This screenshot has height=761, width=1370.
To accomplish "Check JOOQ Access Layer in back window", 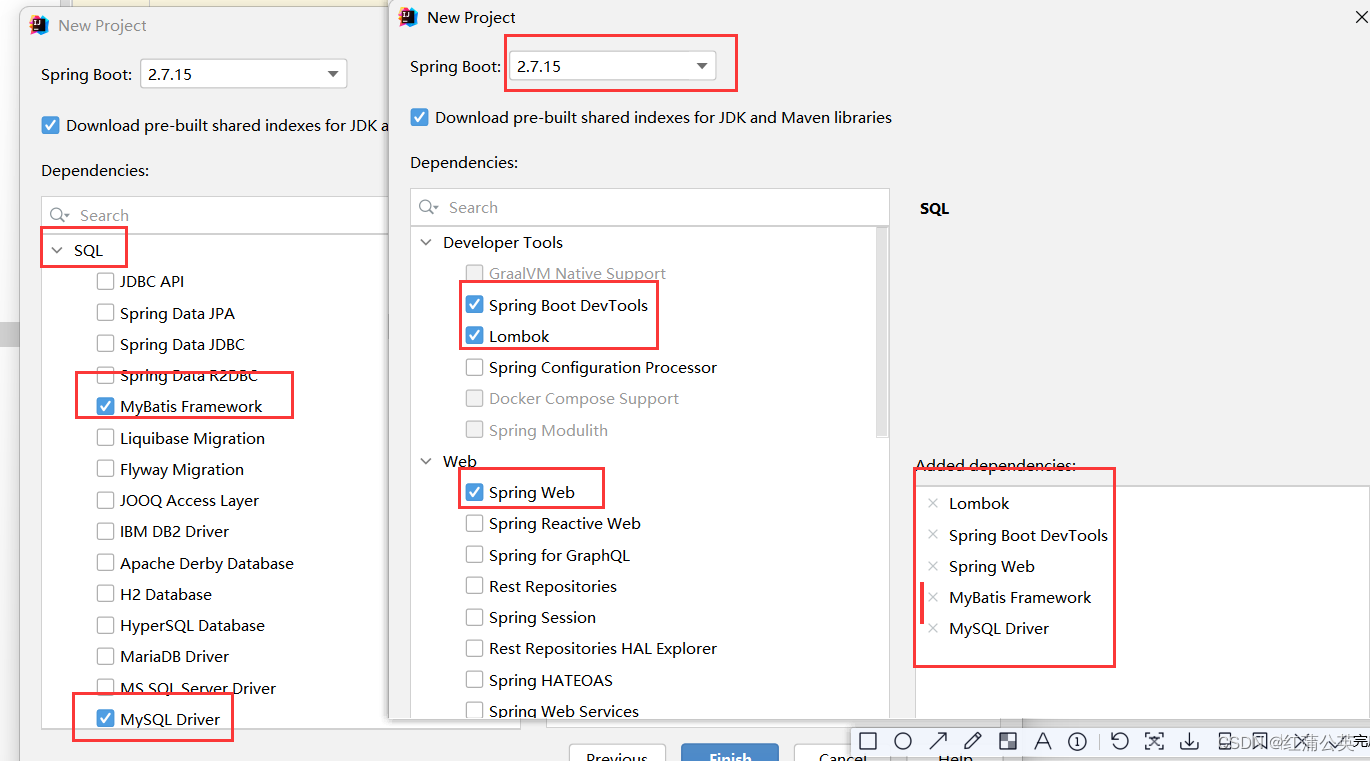I will point(105,500).
